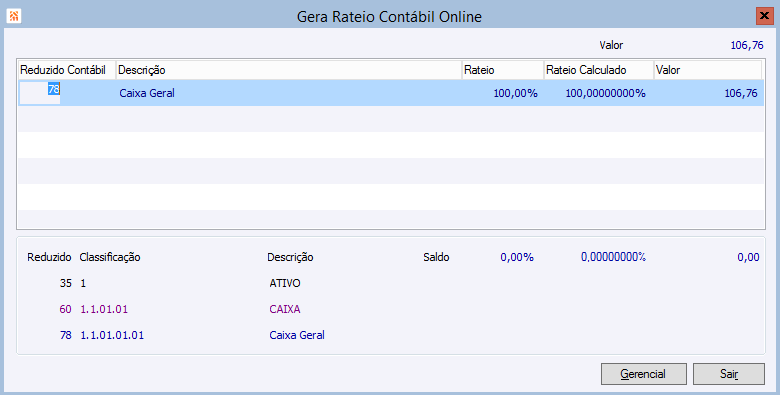This screenshot has height=395, width=780.
Task: Click the Reduzido Contábil column header
Action: click(67, 70)
